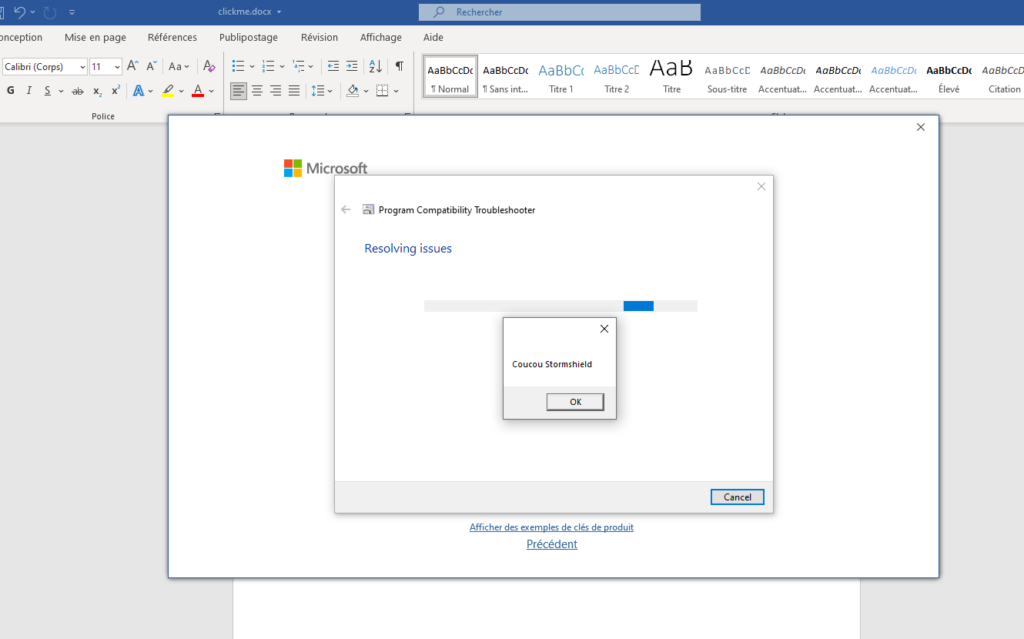Select the Normal style thumbnail

pos(450,77)
